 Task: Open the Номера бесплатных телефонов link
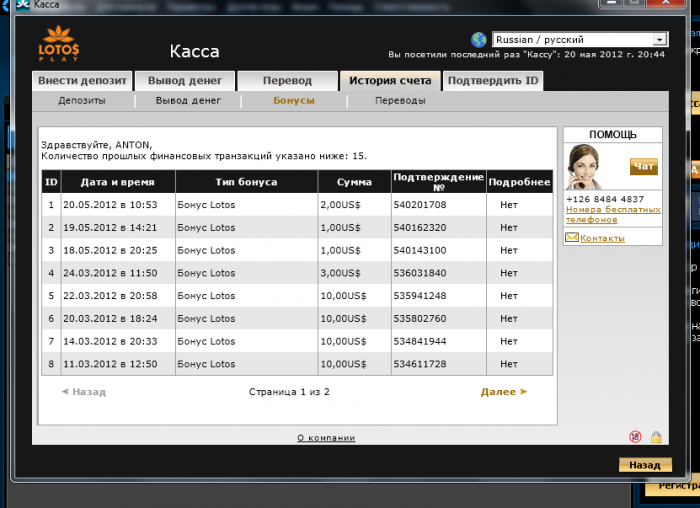coord(613,214)
